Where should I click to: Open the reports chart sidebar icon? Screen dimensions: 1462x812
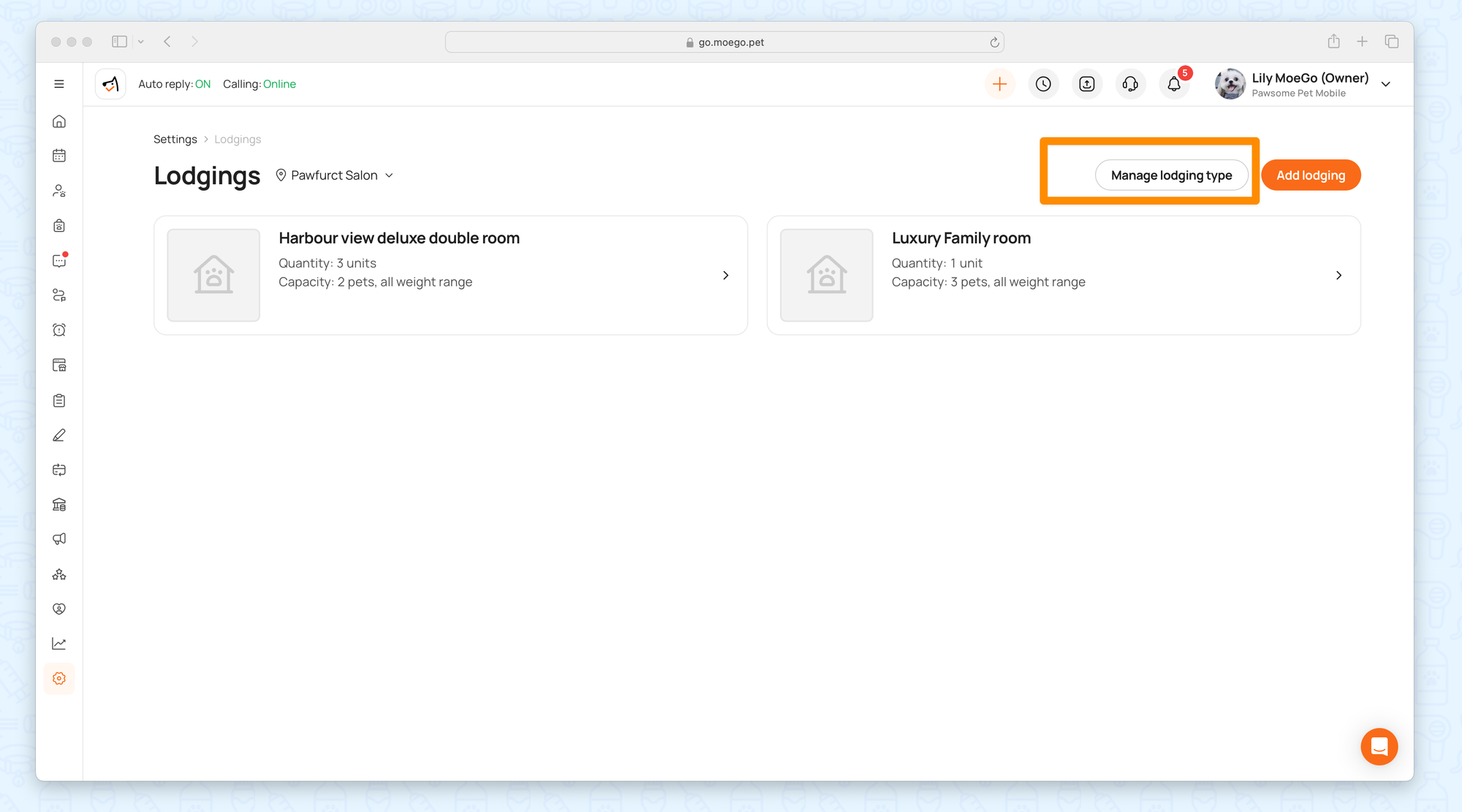tap(59, 644)
